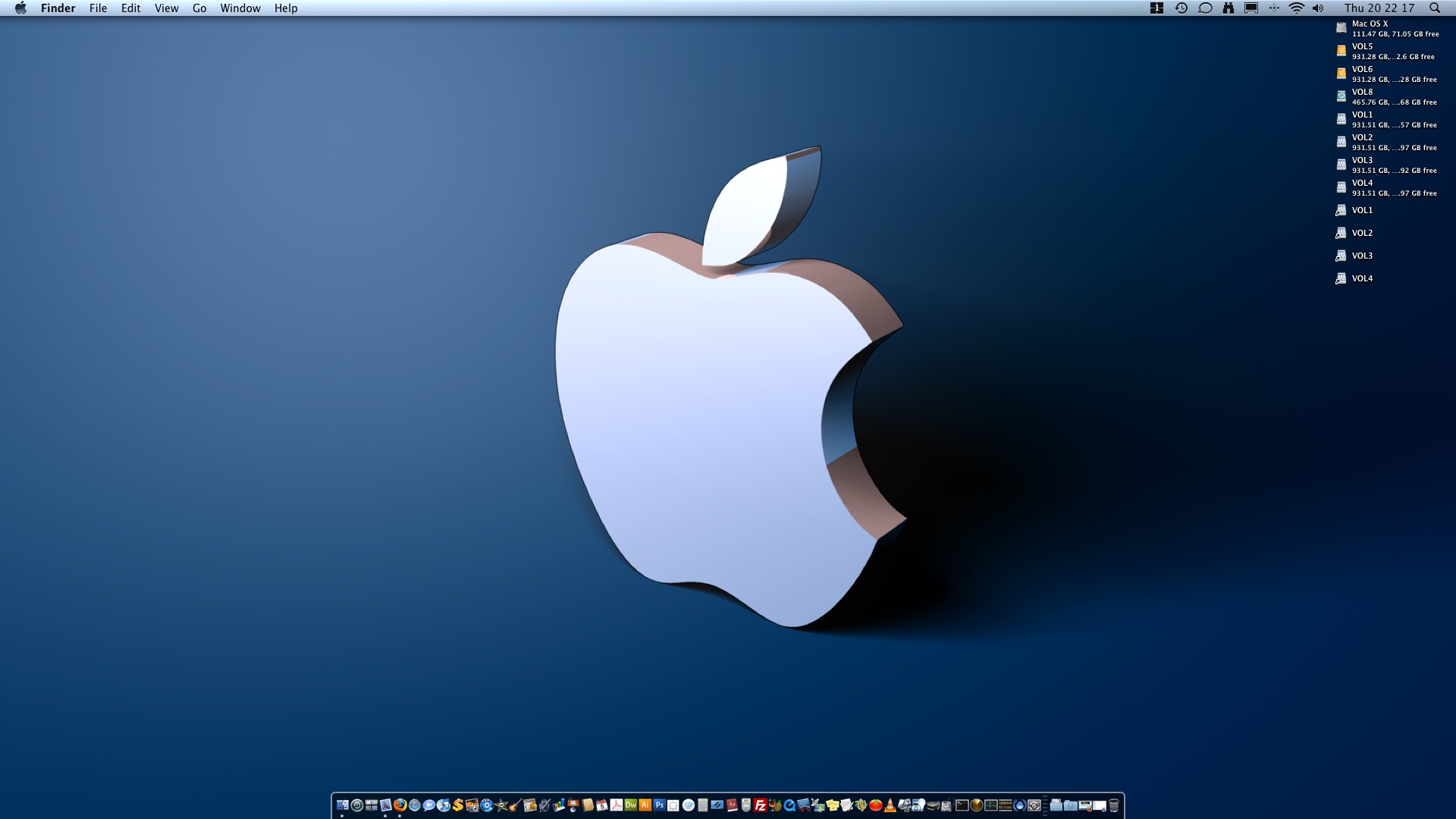Launch Photoshop from the dock
Image resolution: width=1456 pixels, height=819 pixels.
click(x=660, y=805)
